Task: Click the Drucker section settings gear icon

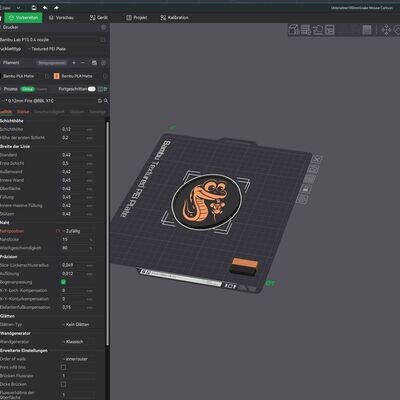Action: [103, 28]
